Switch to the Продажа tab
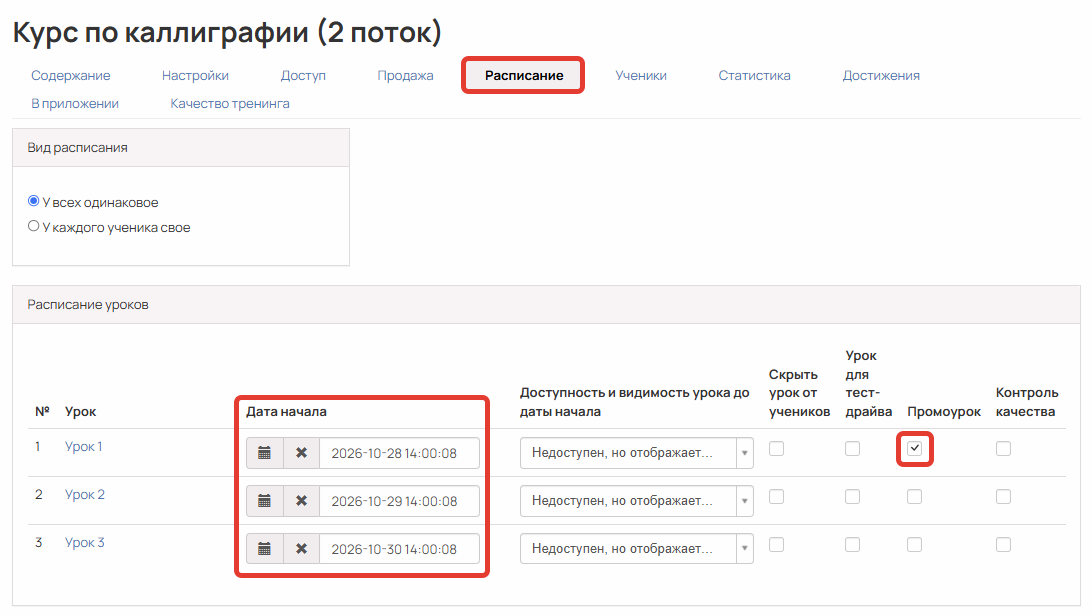The height and width of the screenshot is (616, 1092). coord(405,75)
